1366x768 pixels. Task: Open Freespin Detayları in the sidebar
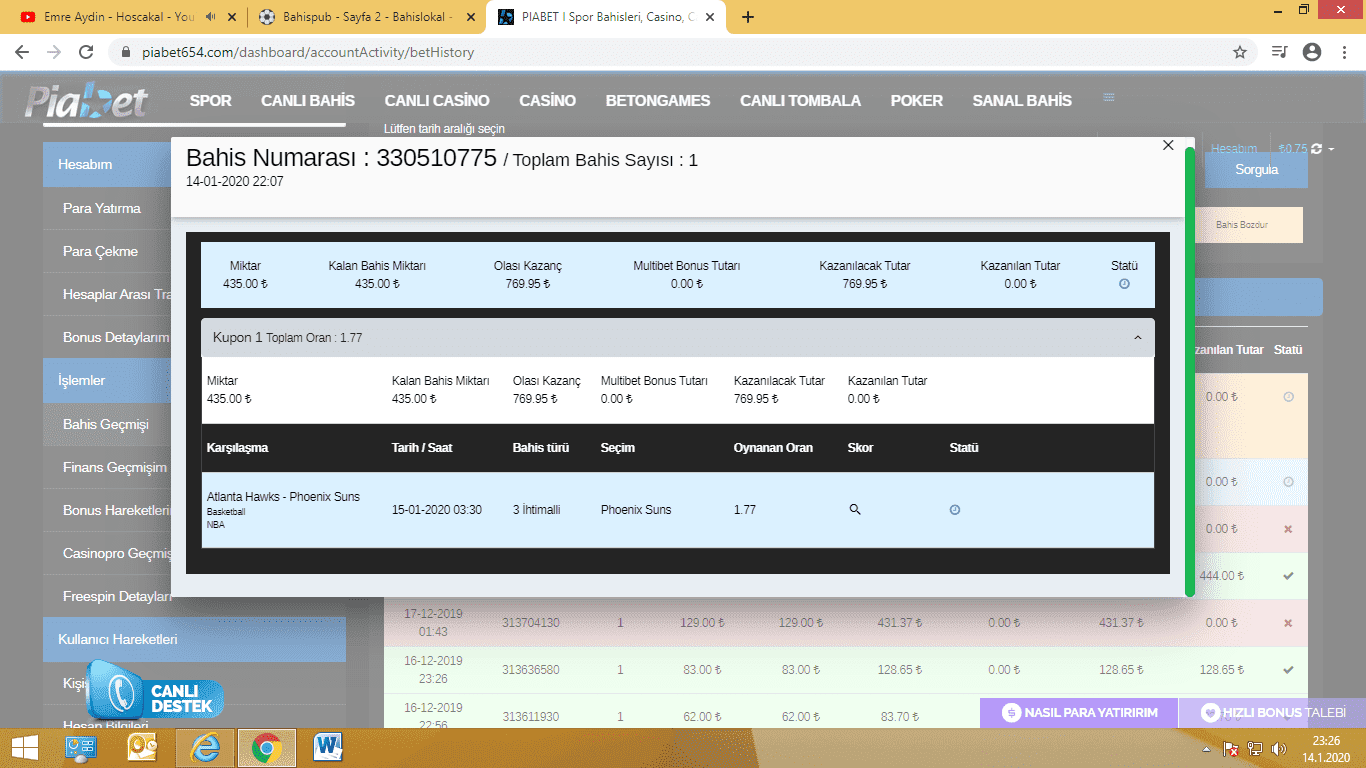point(116,596)
